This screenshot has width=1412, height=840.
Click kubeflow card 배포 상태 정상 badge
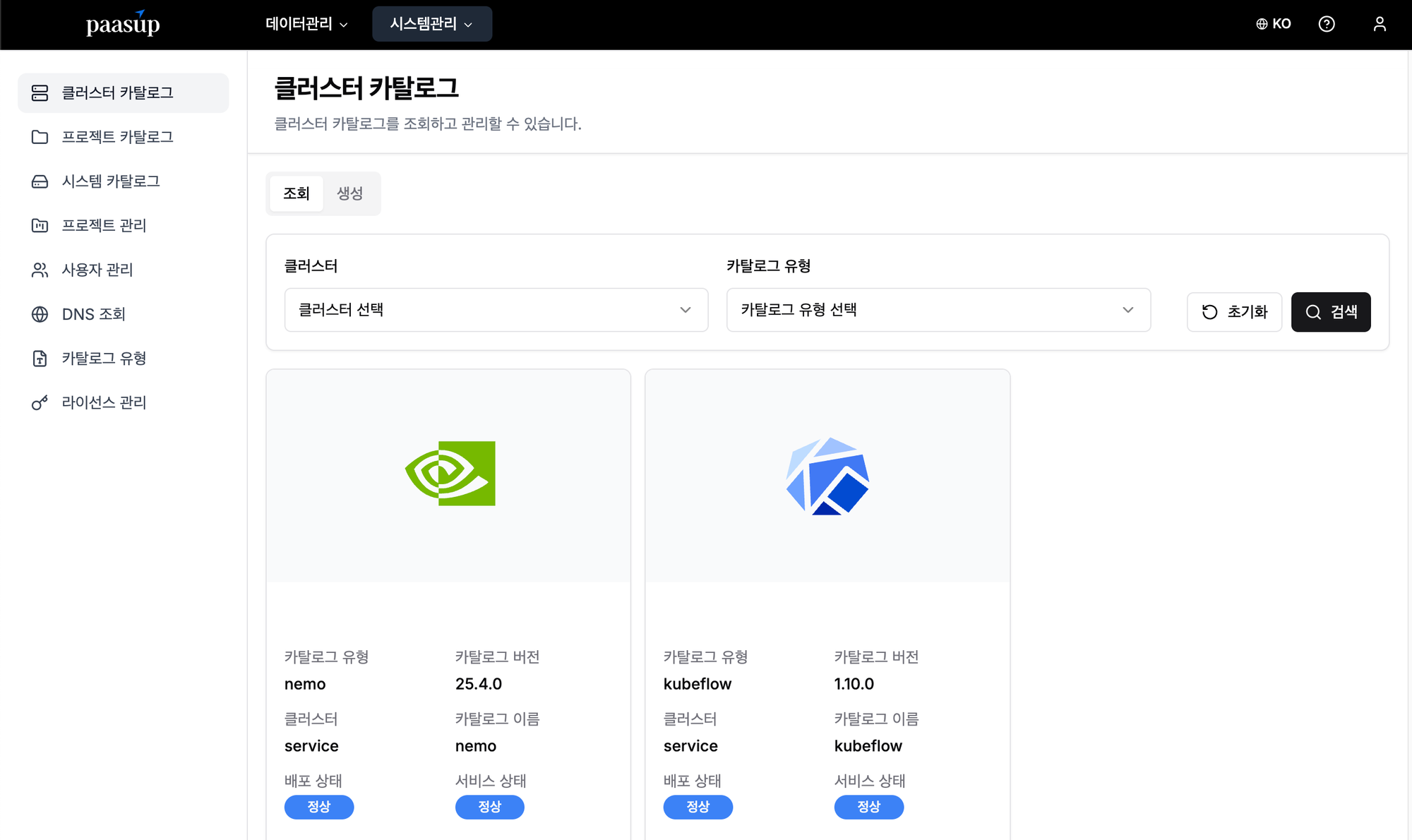click(698, 807)
